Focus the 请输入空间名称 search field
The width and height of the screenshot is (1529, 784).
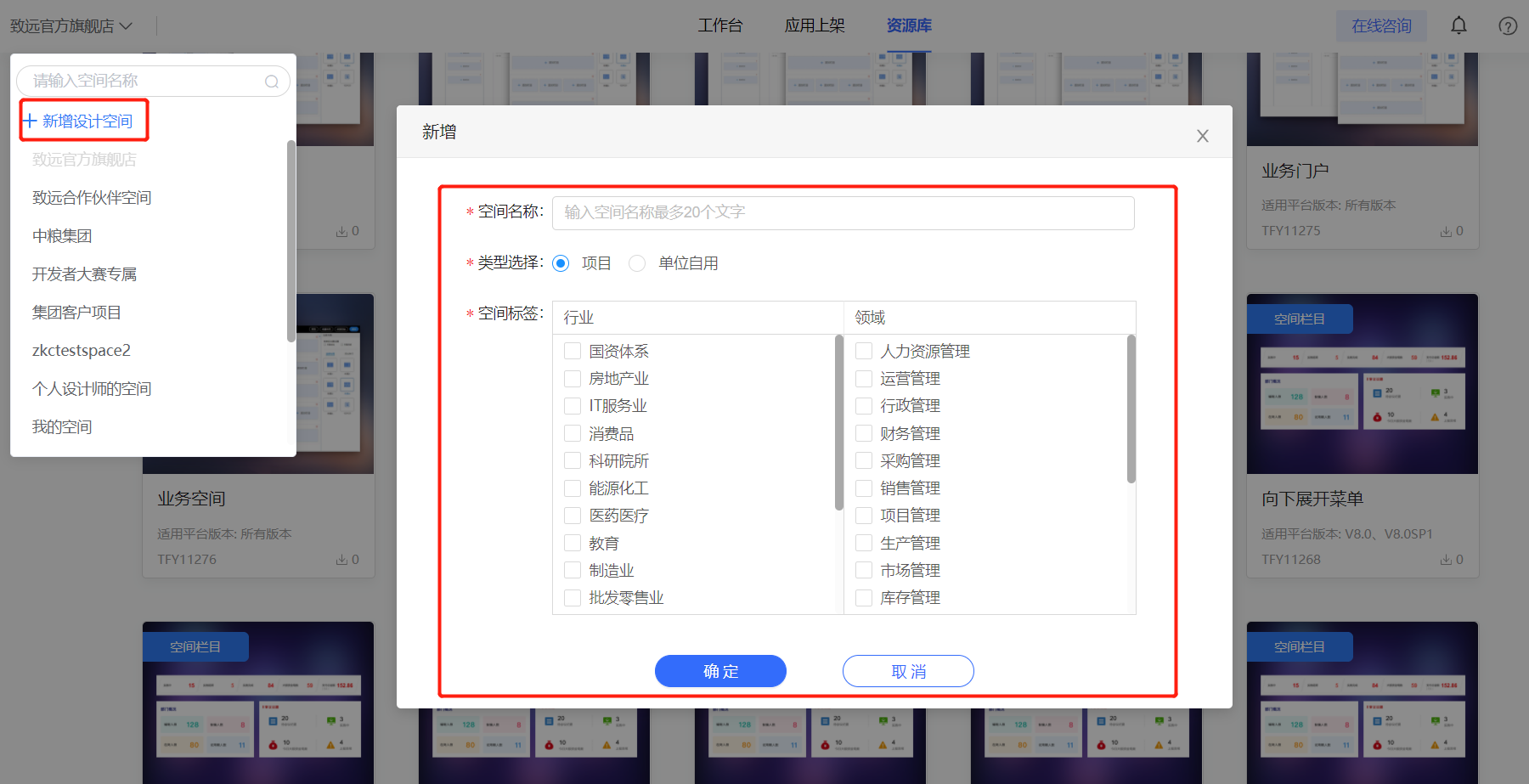tap(153, 81)
